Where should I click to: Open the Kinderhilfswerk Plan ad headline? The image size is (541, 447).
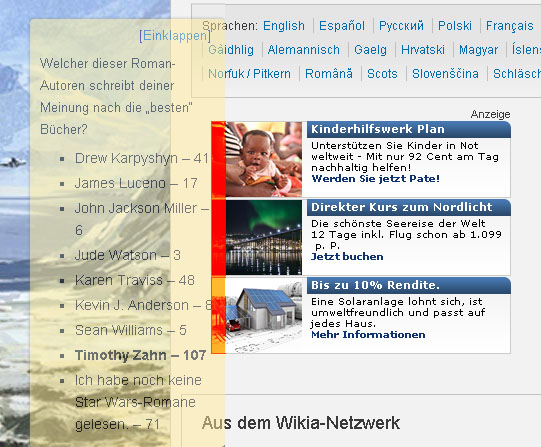click(378, 129)
